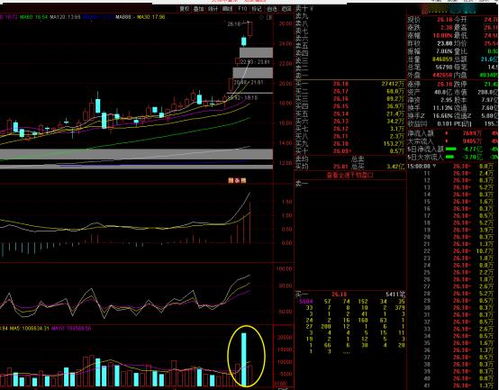499x390 pixels.
Task: Toggle the 标记 mark option
Action: pyautogui.click(x=257, y=9)
